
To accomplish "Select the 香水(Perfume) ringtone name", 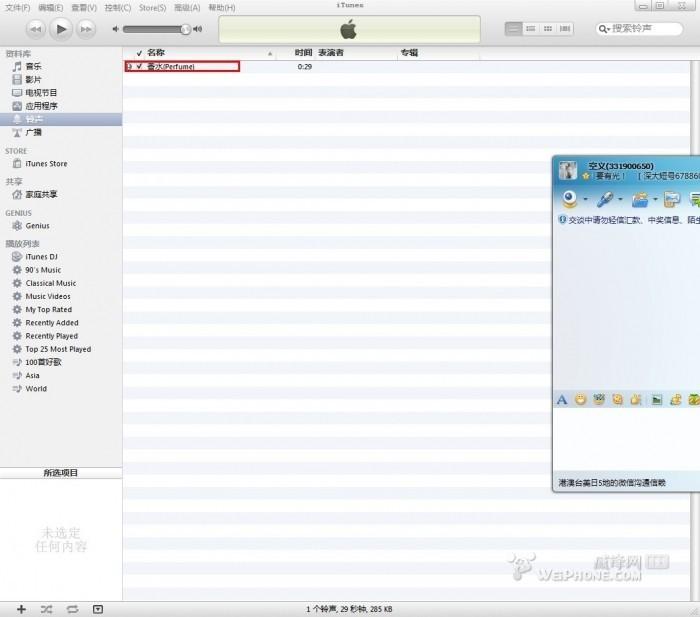I will click(171, 67).
